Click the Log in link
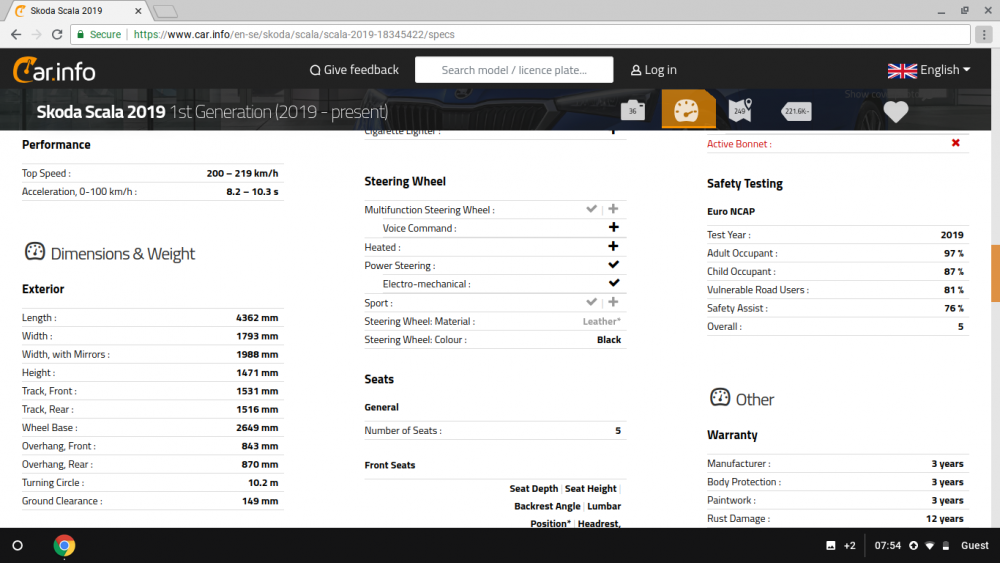The height and width of the screenshot is (563, 1000). [654, 70]
